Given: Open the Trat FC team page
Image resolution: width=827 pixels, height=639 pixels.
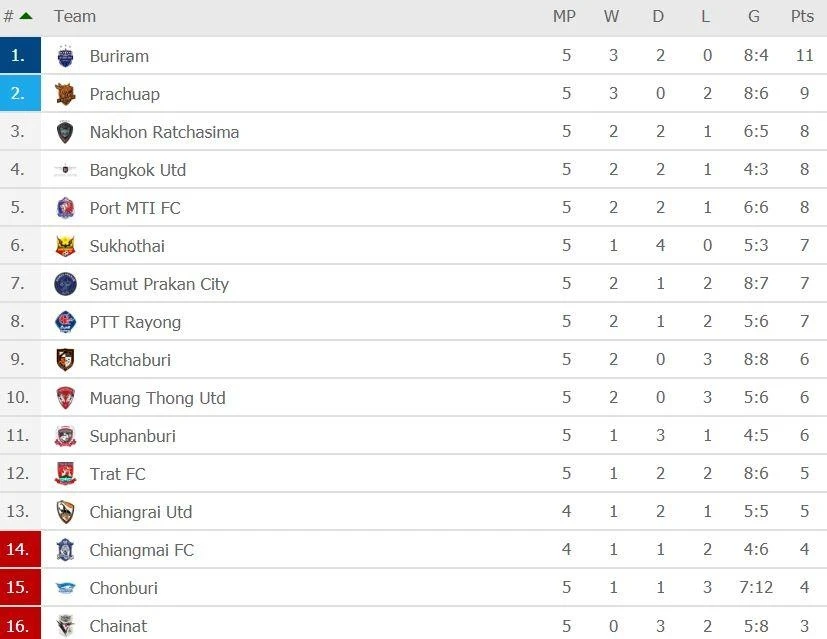Looking at the screenshot, I should point(117,474).
